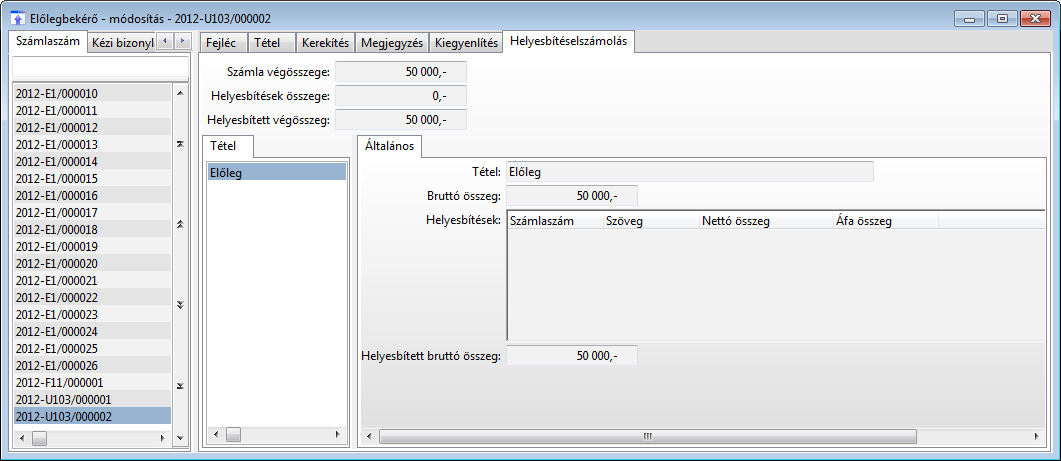The width and height of the screenshot is (1061, 461).
Task: Click the invoice list scroll-down arrow
Action: (180, 438)
